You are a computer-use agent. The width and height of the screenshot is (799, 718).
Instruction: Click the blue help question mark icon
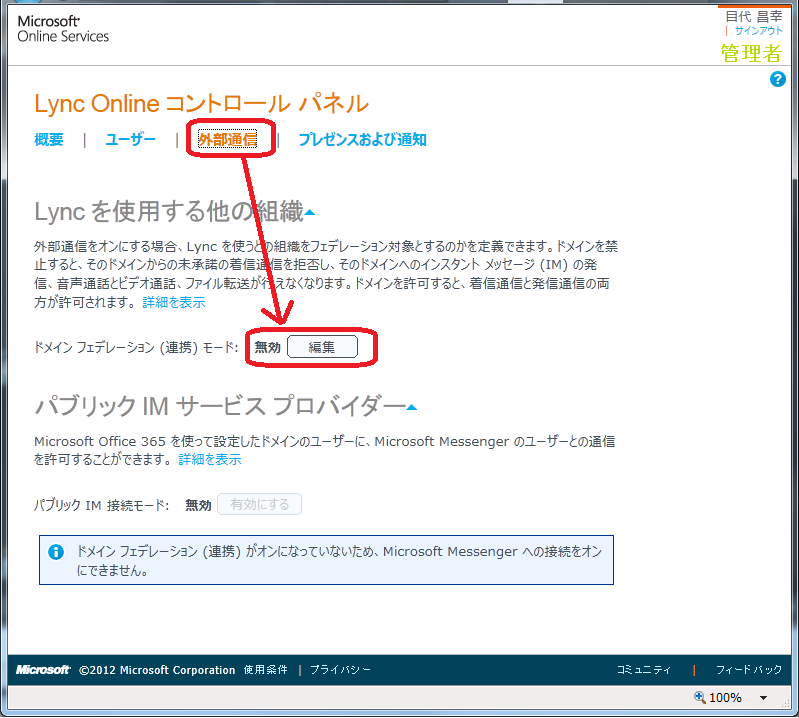pos(777,79)
